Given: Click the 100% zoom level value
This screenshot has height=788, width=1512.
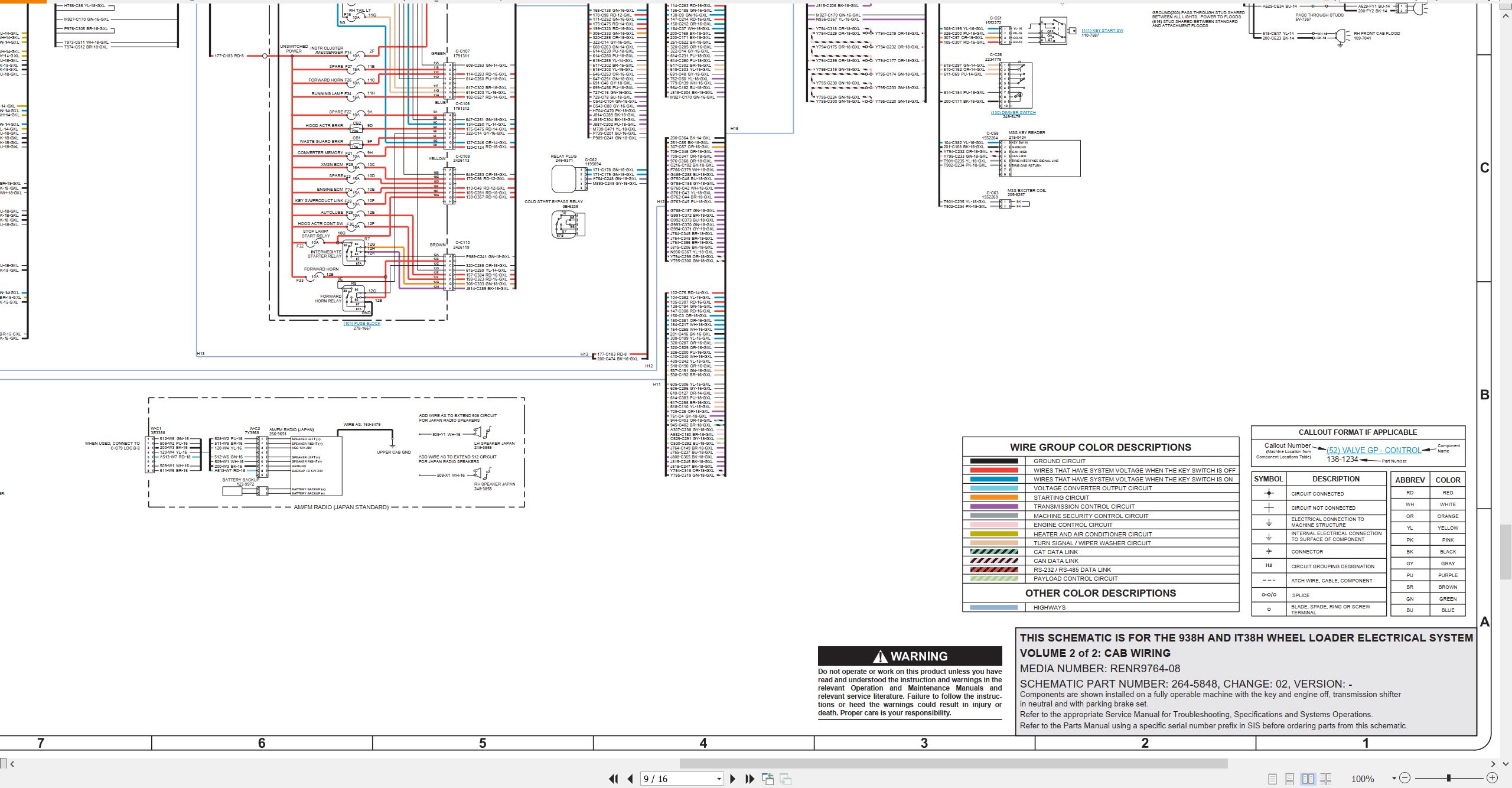Looking at the screenshot, I should (1363, 779).
